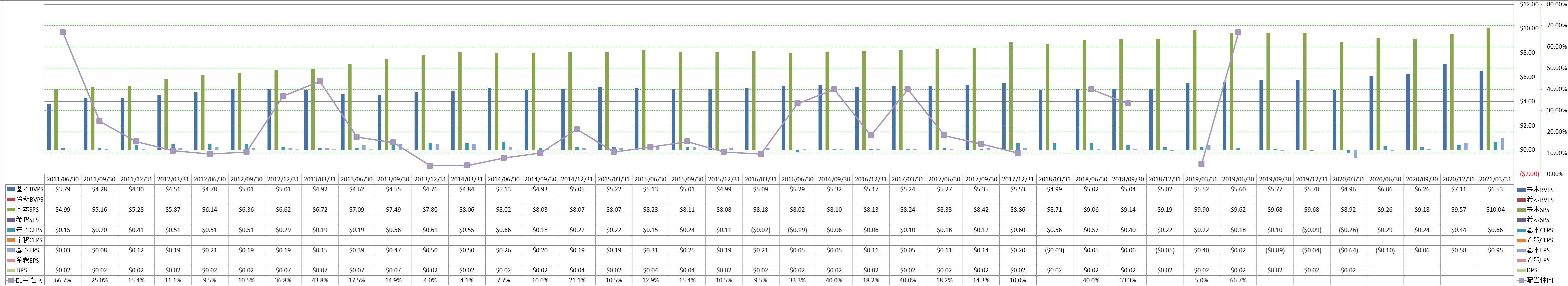Viewport: 1568px width, 286px height.
Task: Click the $7.11 BVPS cell
Action: pos(1458,189)
